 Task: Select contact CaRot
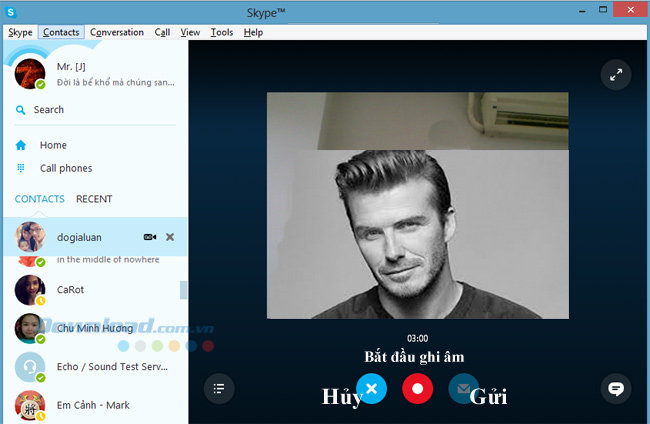click(x=95, y=290)
